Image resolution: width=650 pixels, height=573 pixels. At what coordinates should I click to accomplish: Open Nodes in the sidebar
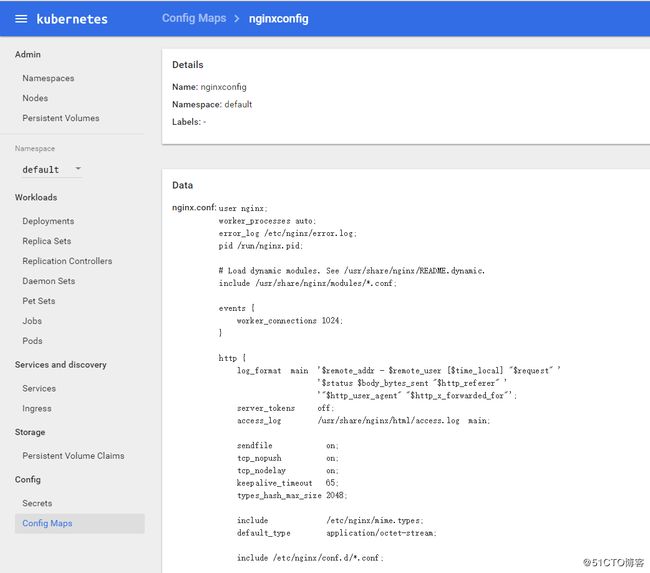point(35,98)
